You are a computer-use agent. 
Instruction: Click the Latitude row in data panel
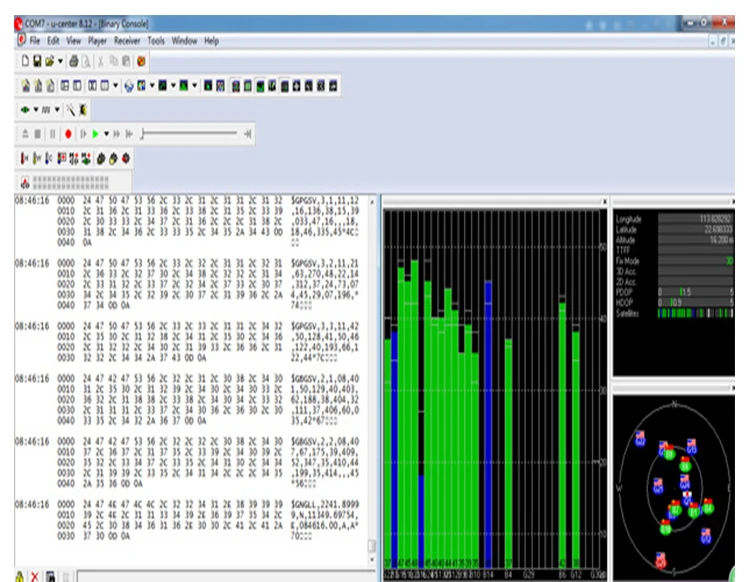[x=674, y=229]
